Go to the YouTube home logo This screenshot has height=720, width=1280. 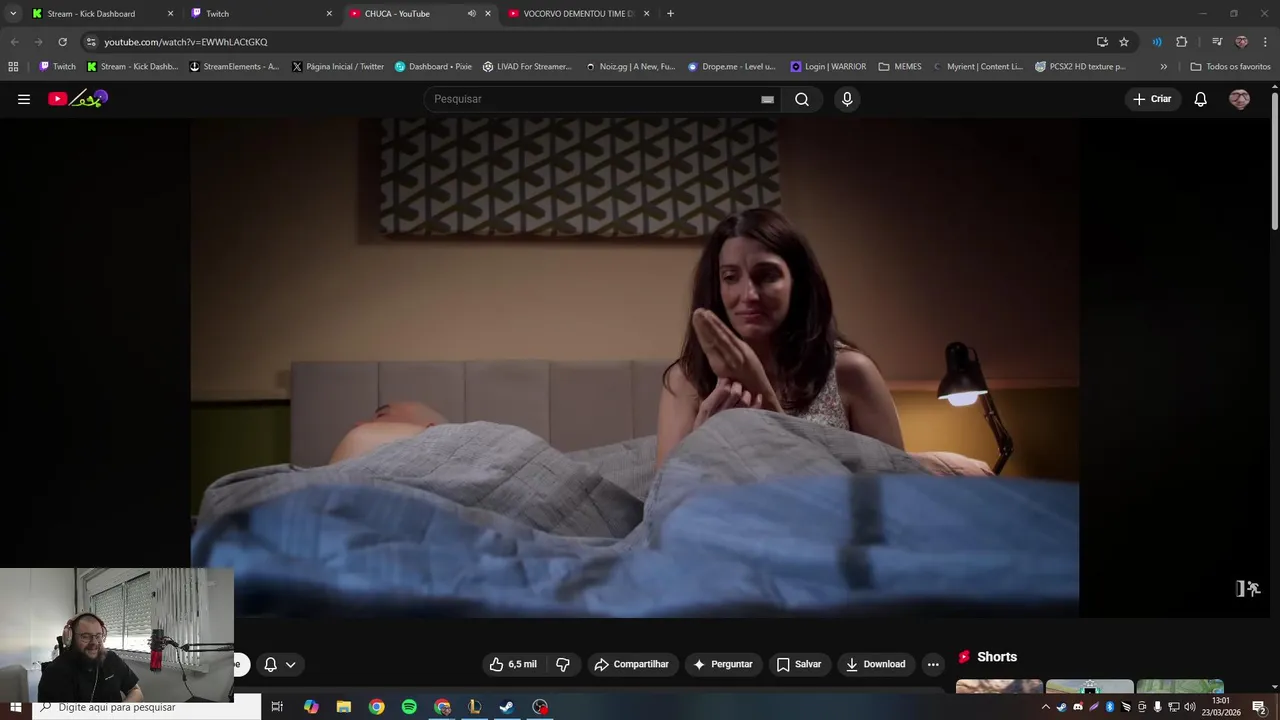(78, 98)
